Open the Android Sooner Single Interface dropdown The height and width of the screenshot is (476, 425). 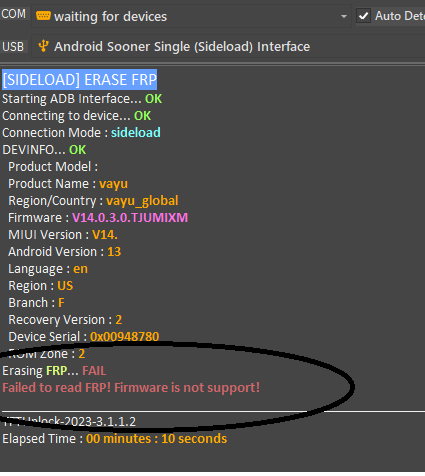coord(228,47)
